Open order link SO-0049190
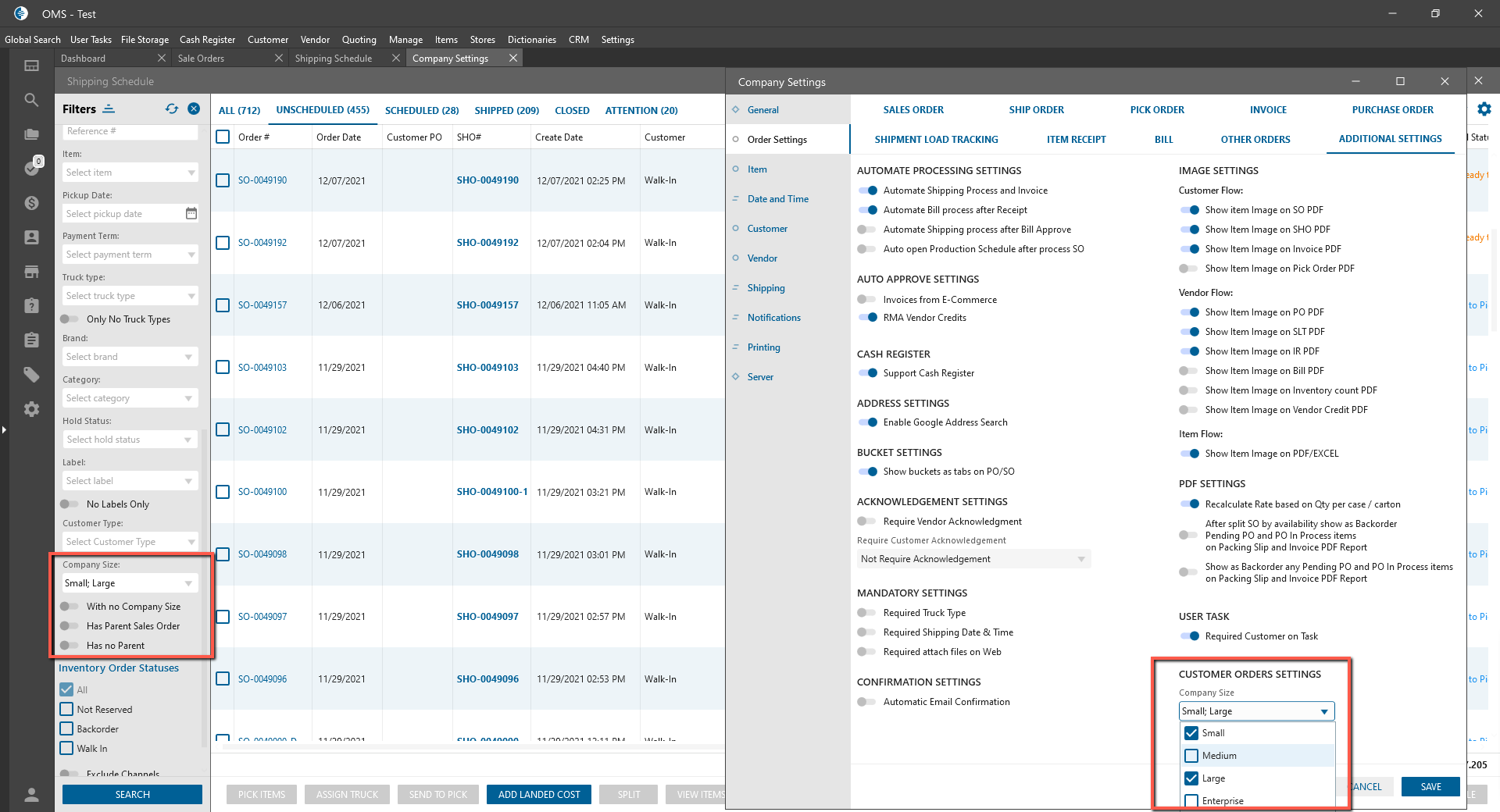Image resolution: width=1500 pixels, height=812 pixels. click(x=262, y=180)
